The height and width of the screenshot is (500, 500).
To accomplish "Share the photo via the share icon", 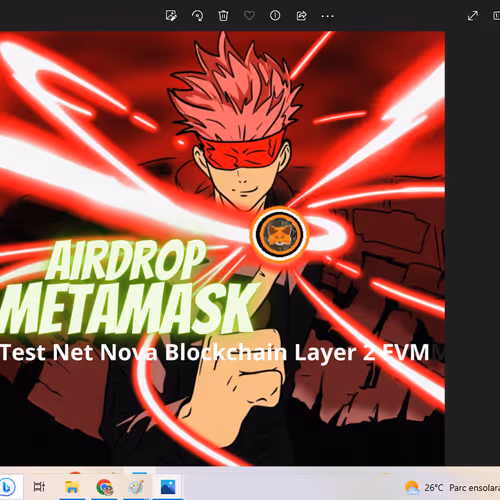I will pos(301,15).
